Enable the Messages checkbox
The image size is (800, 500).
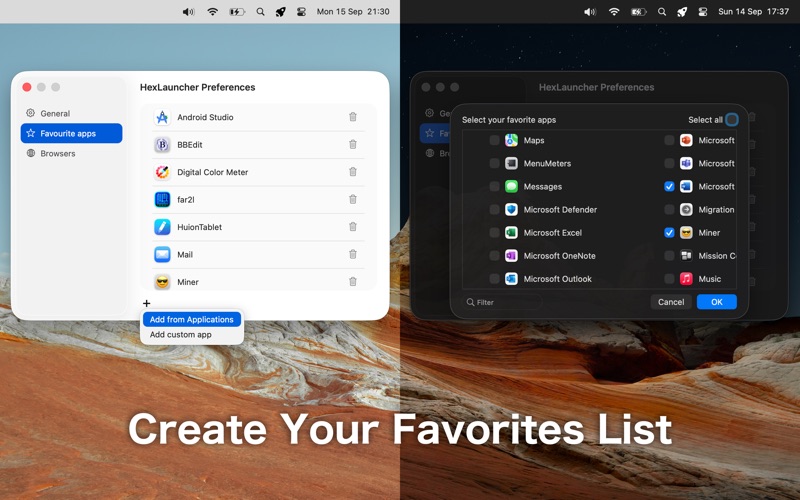pos(494,186)
